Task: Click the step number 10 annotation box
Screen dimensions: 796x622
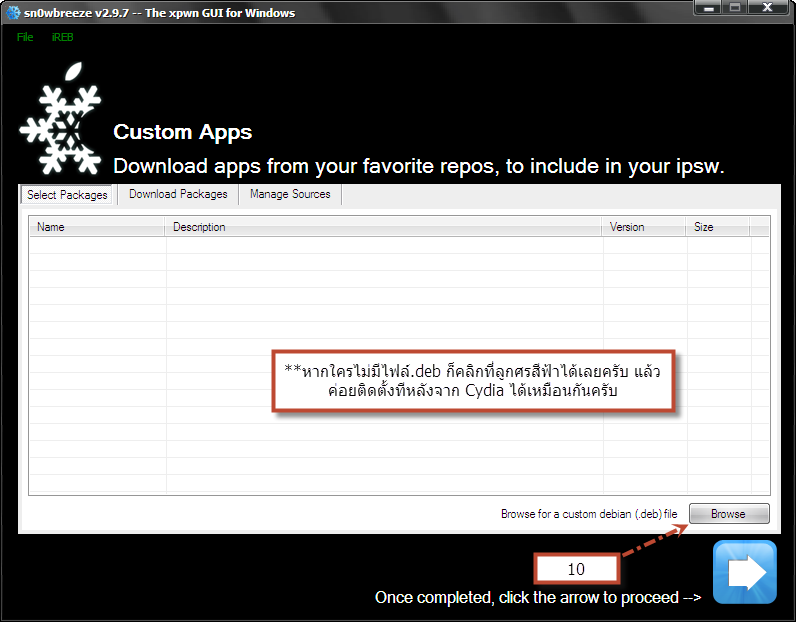Action: [x=576, y=569]
